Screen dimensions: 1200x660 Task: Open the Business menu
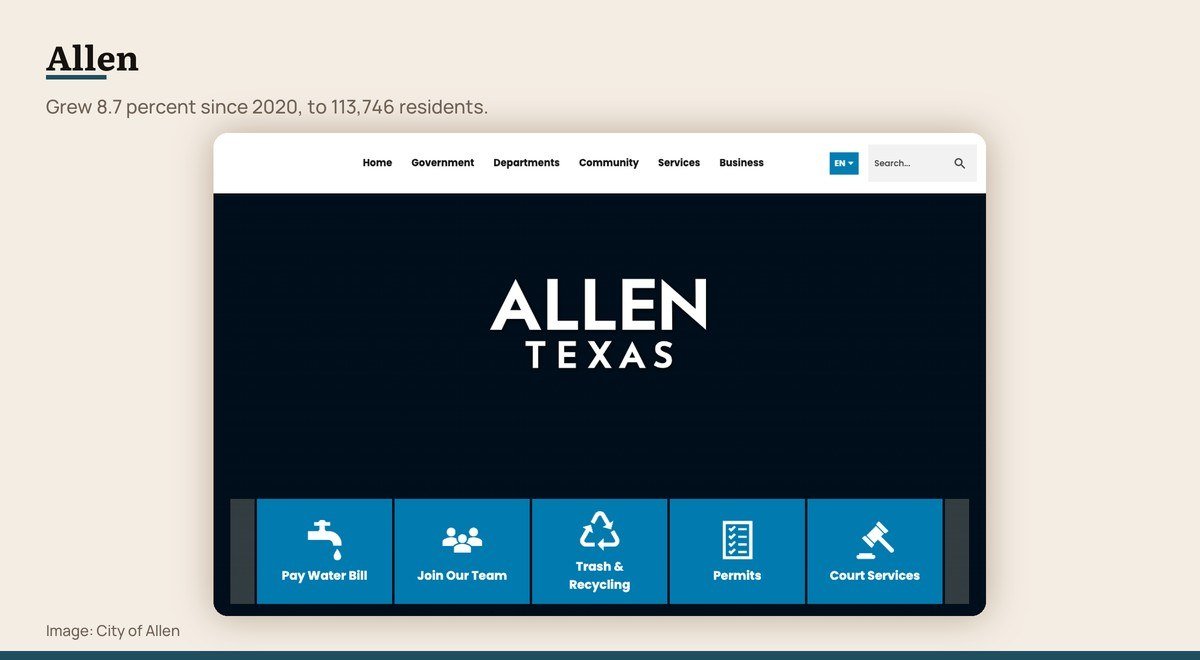[x=741, y=163]
